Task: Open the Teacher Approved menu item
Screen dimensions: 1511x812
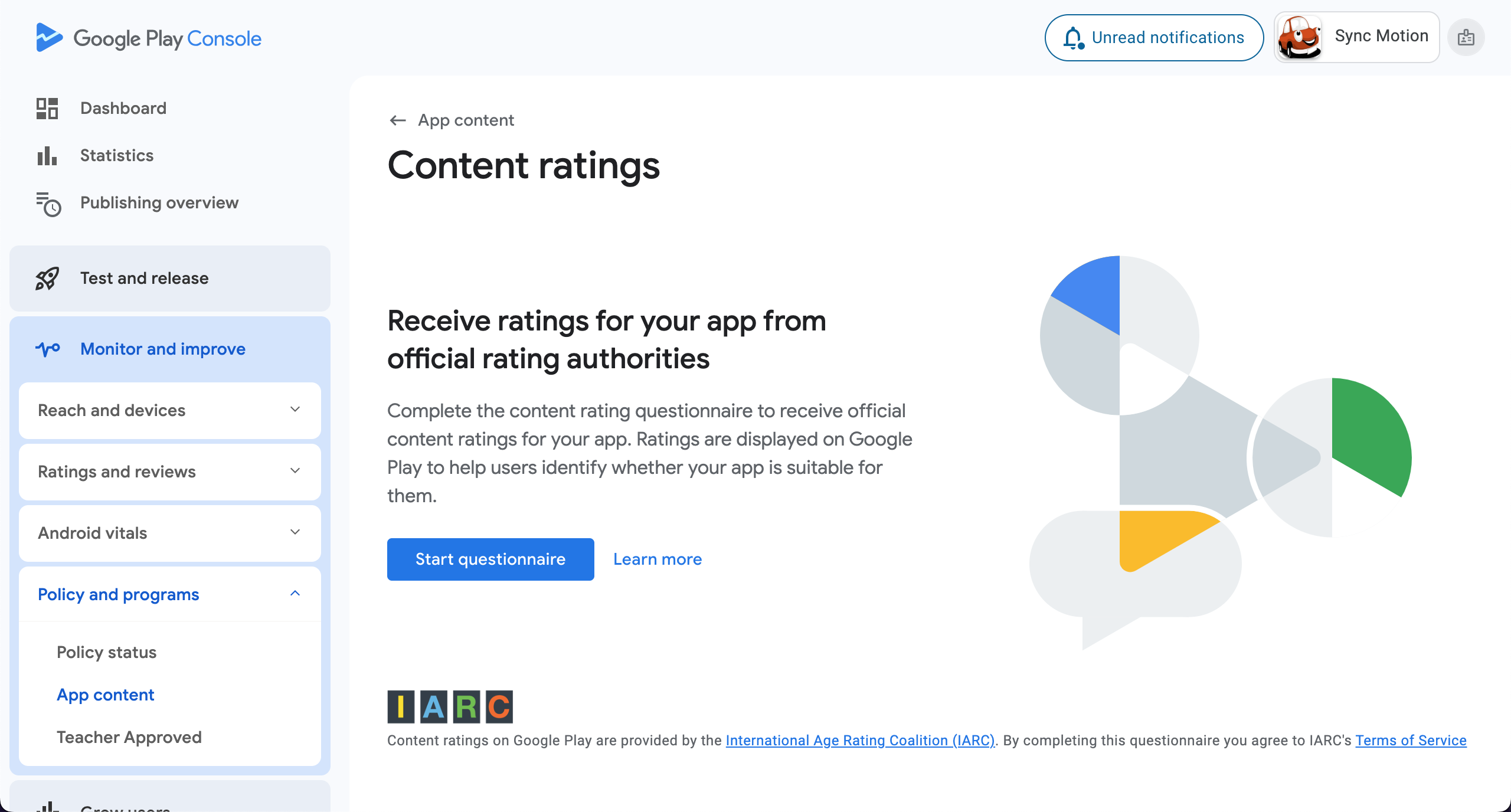Action: point(129,738)
